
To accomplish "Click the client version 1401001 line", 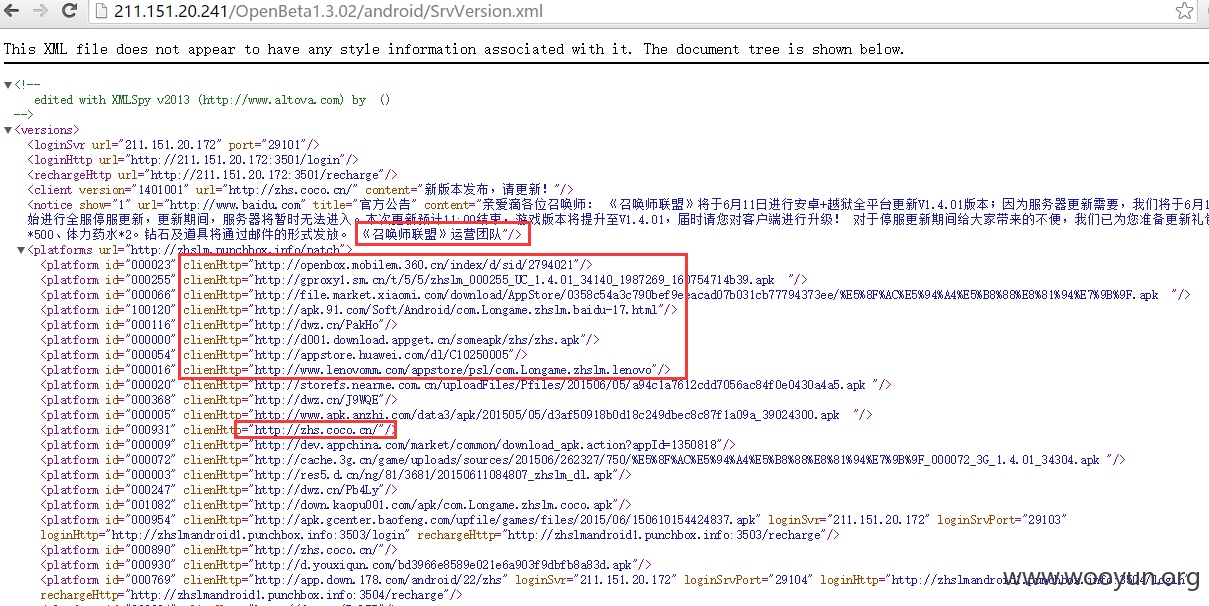I will [300, 190].
